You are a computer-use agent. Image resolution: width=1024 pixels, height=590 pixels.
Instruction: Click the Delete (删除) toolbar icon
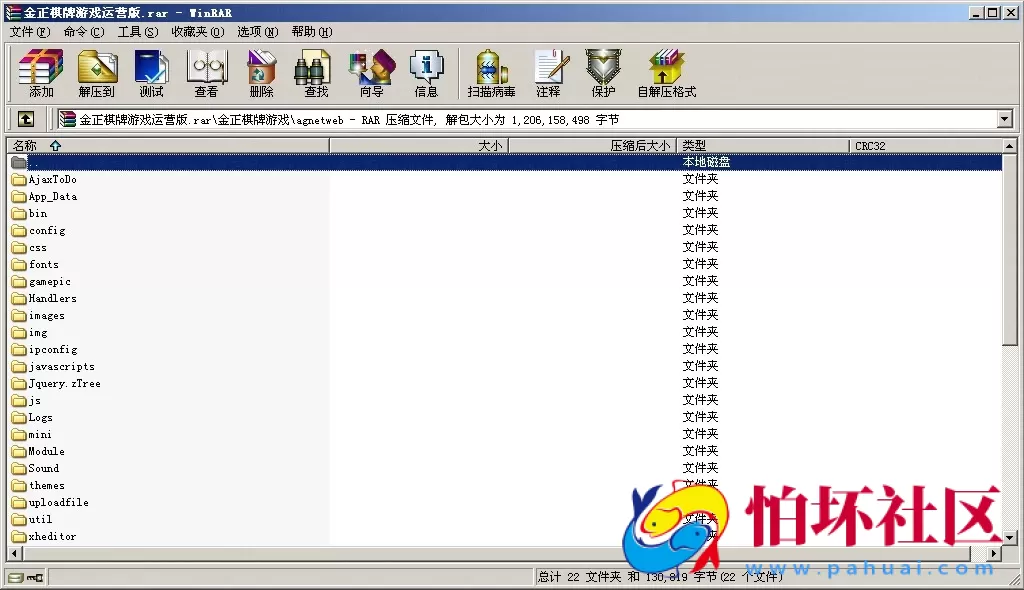261,73
